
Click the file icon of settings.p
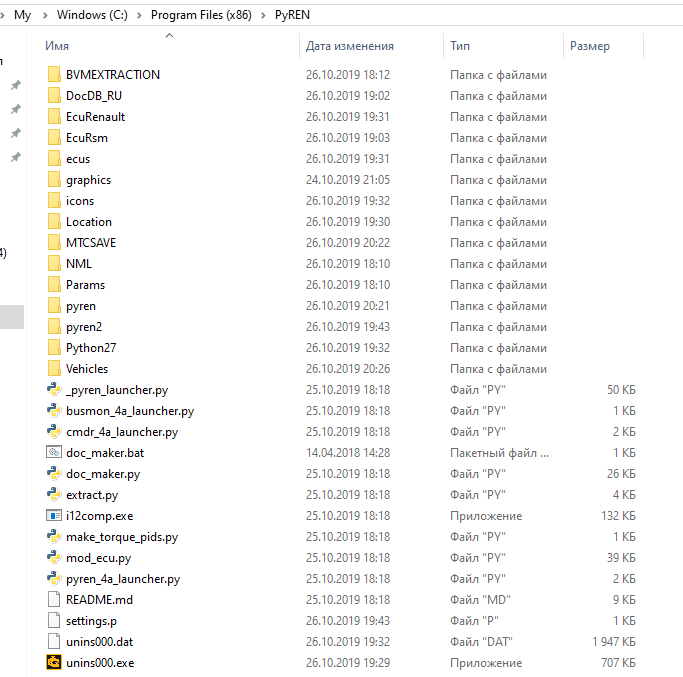[54, 620]
